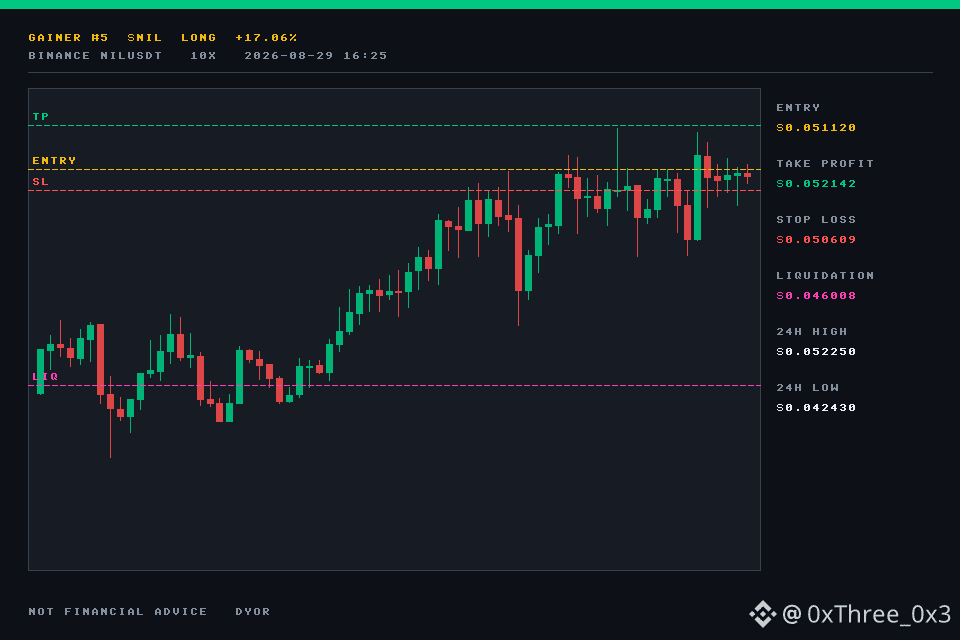Click the LONG position label
Viewport: 960px width, 640px height.
[x=198, y=37]
